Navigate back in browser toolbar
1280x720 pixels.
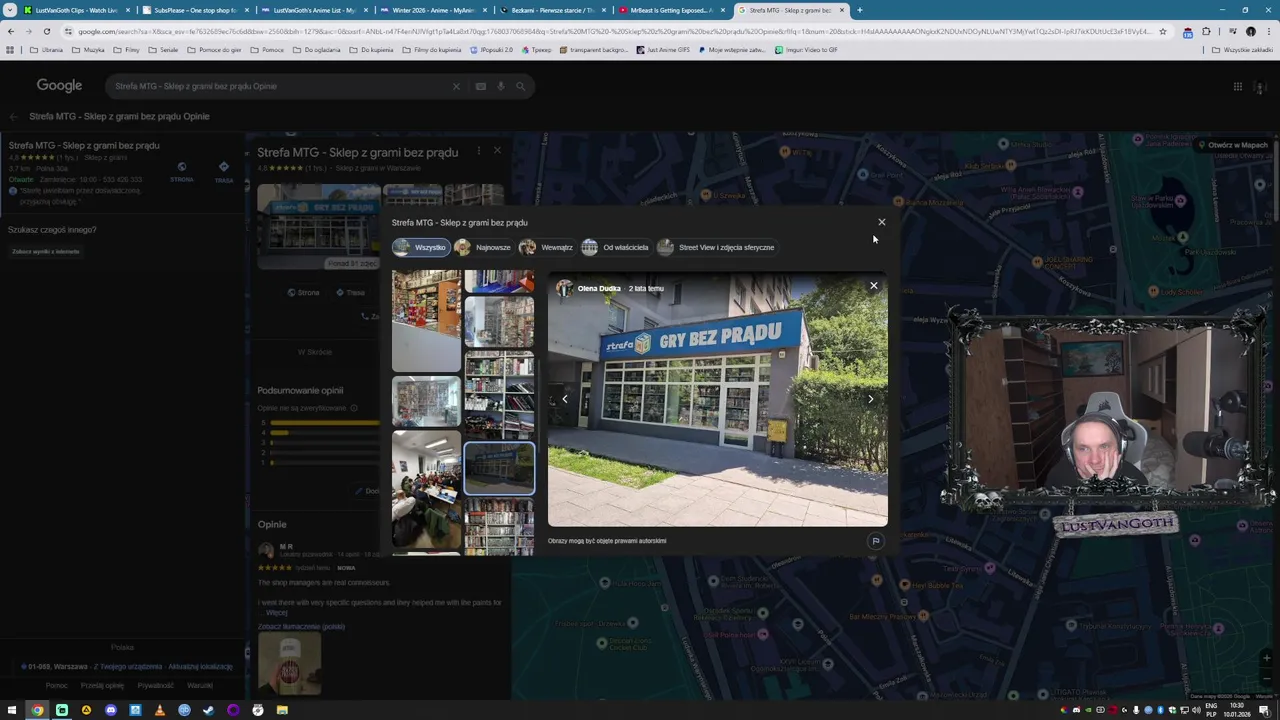point(11,31)
